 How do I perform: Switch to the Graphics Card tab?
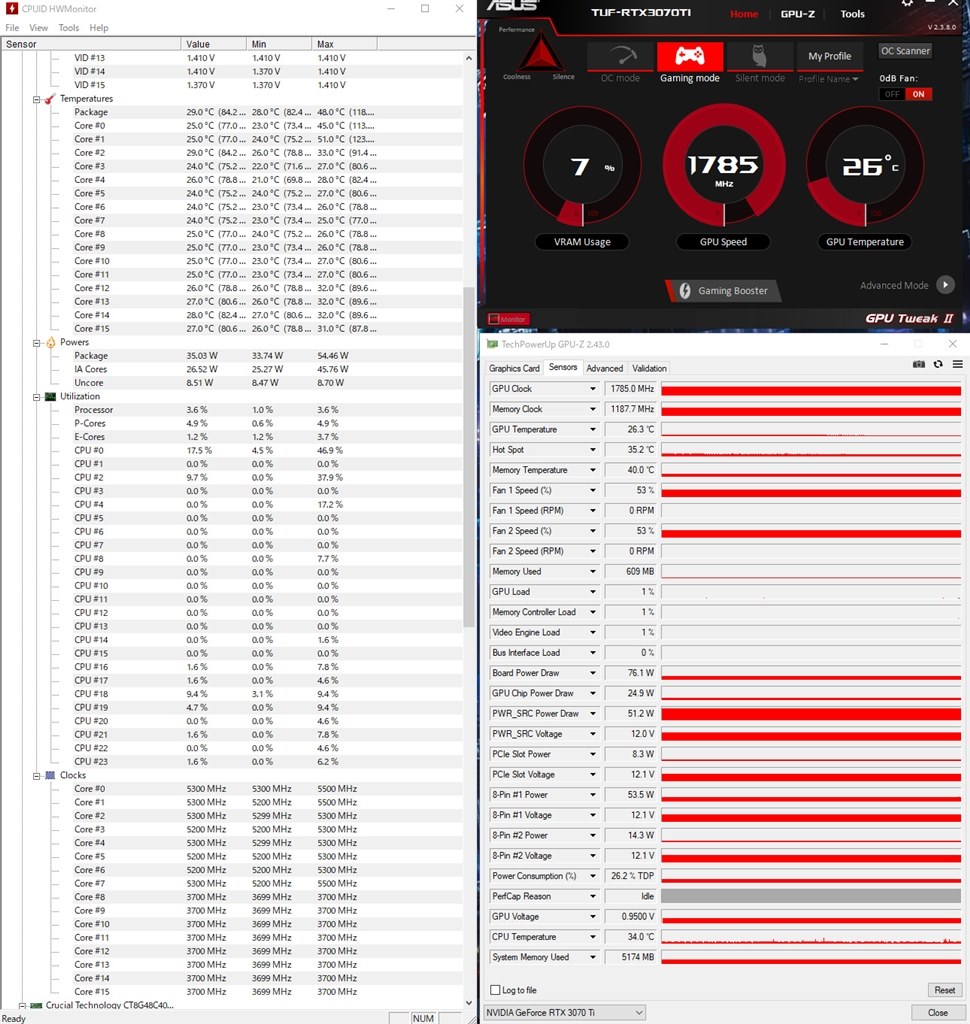tap(514, 368)
